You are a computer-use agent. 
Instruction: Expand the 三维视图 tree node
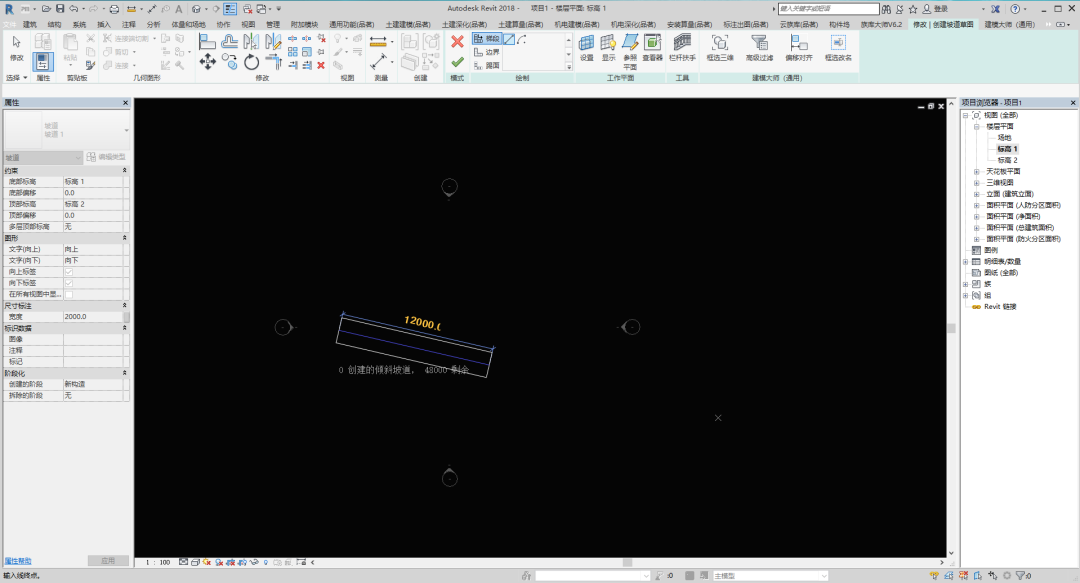point(976,183)
